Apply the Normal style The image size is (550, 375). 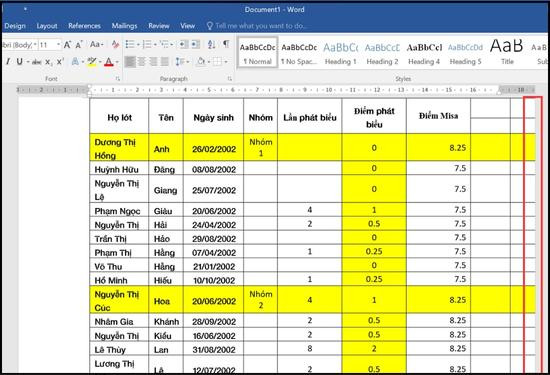coord(258,53)
